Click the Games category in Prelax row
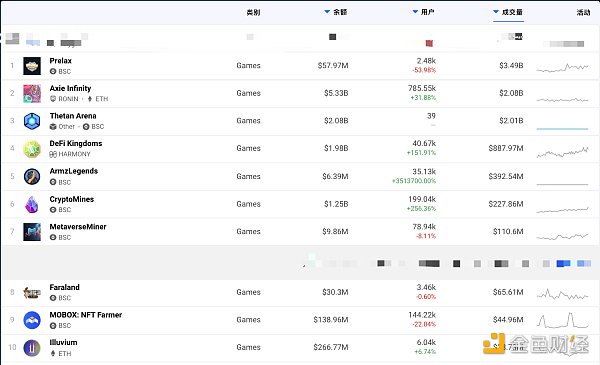Image resolution: width=600 pixels, height=365 pixels. click(248, 66)
